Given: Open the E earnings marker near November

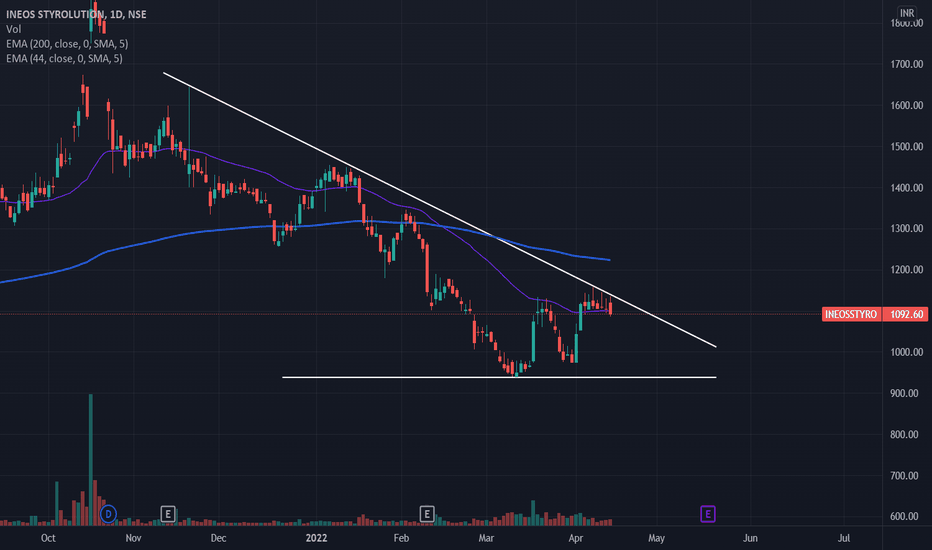Looking at the screenshot, I should (x=168, y=514).
